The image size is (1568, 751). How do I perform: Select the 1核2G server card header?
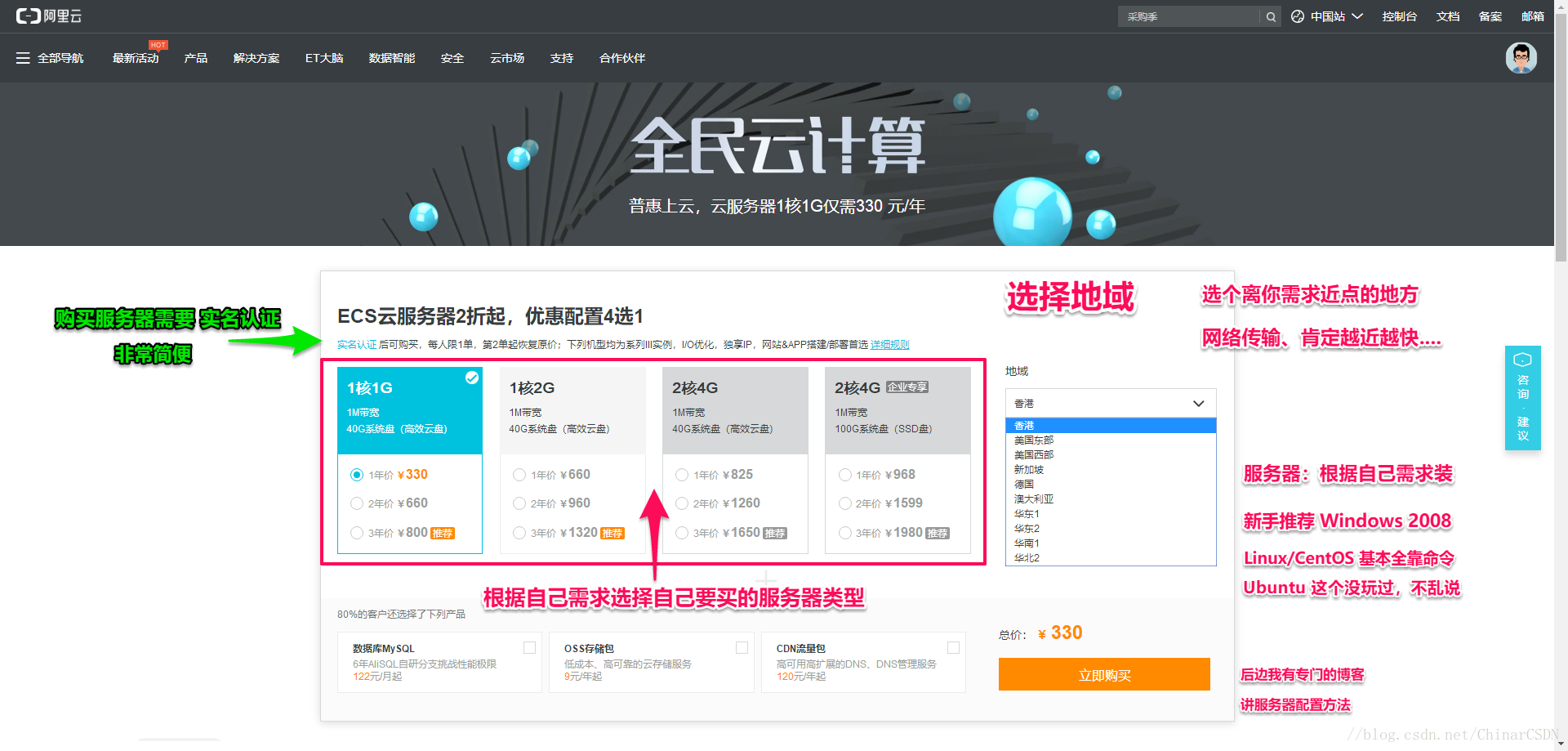[572, 410]
